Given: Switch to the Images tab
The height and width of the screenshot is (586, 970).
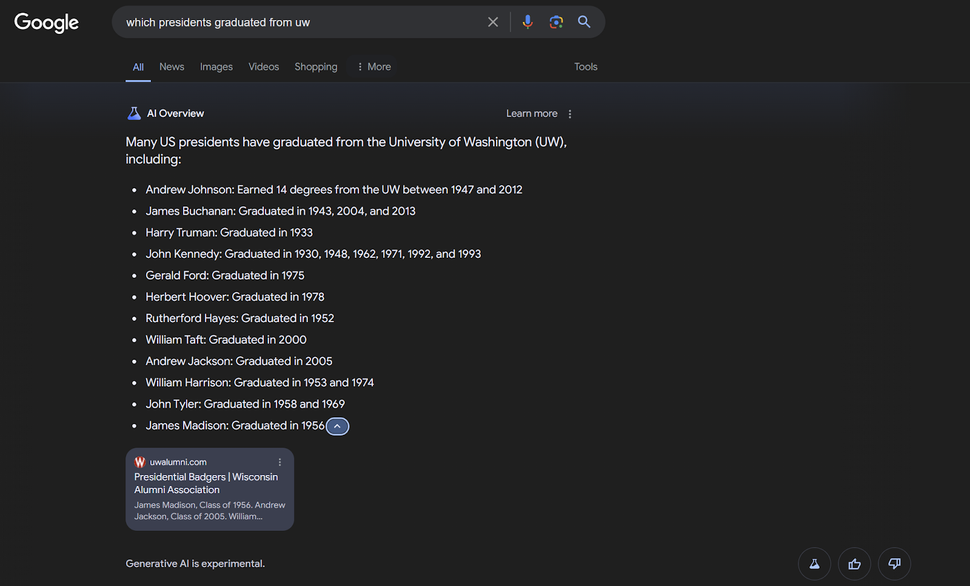Looking at the screenshot, I should [x=216, y=67].
